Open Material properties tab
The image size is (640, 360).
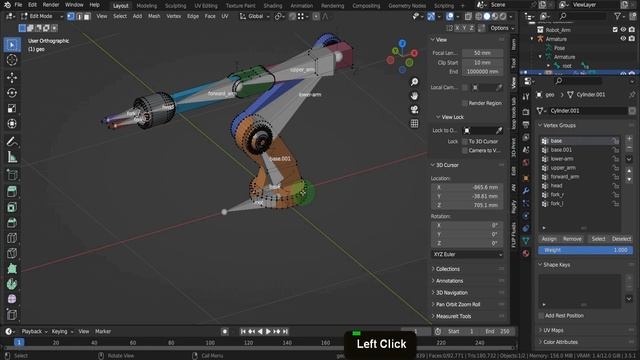pos(526,253)
